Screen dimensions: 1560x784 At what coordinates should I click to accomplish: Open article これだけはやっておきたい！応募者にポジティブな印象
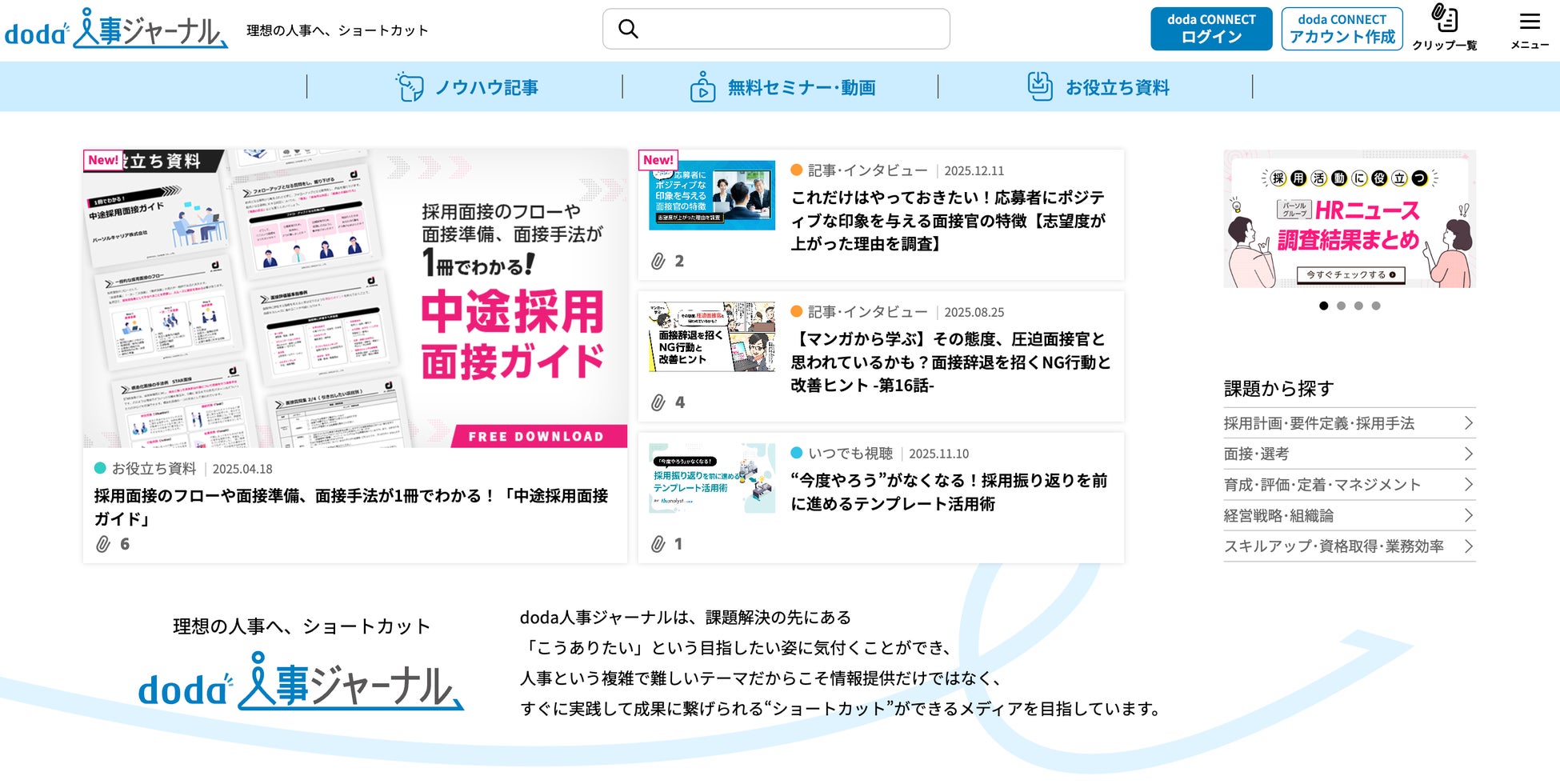(x=948, y=220)
